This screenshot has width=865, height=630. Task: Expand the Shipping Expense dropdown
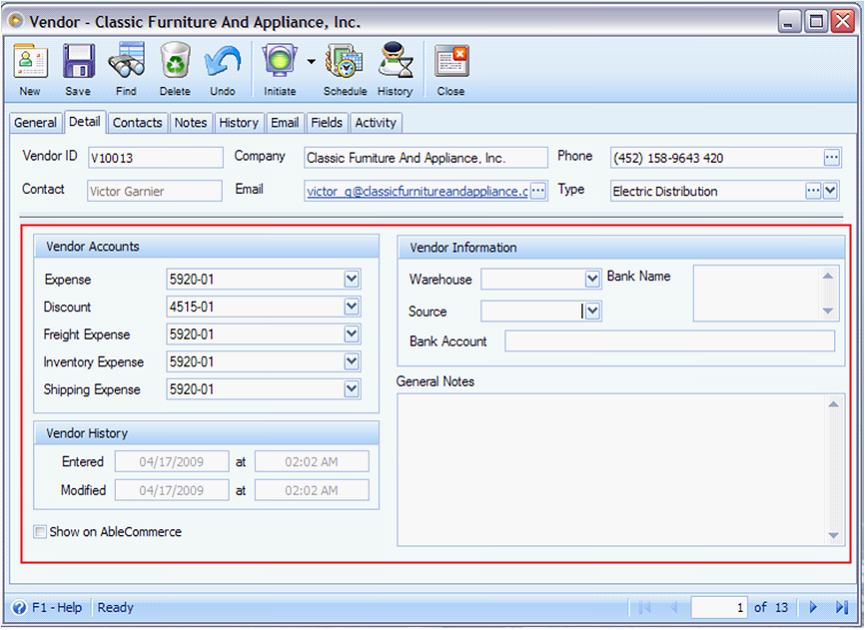pos(351,389)
